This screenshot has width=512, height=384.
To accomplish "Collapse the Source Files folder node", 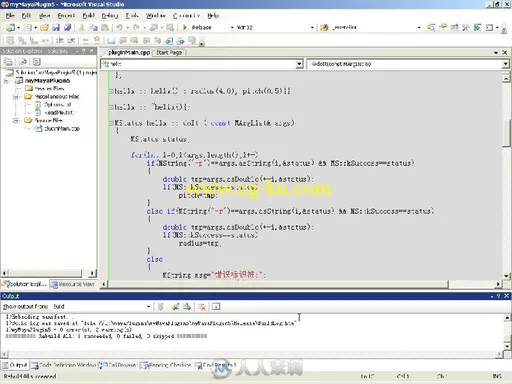I will 16,120.
